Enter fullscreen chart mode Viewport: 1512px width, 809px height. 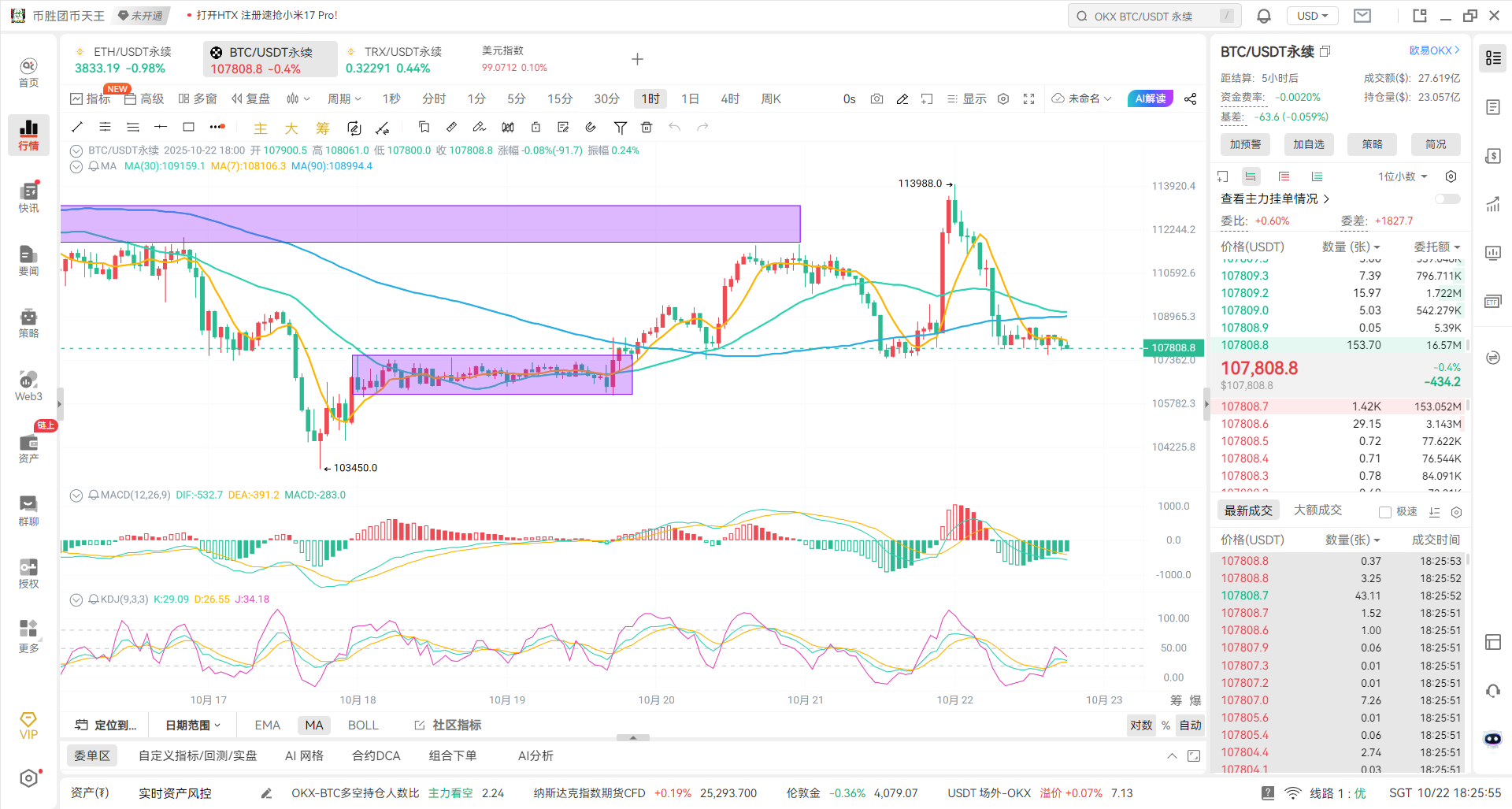click(x=1028, y=98)
